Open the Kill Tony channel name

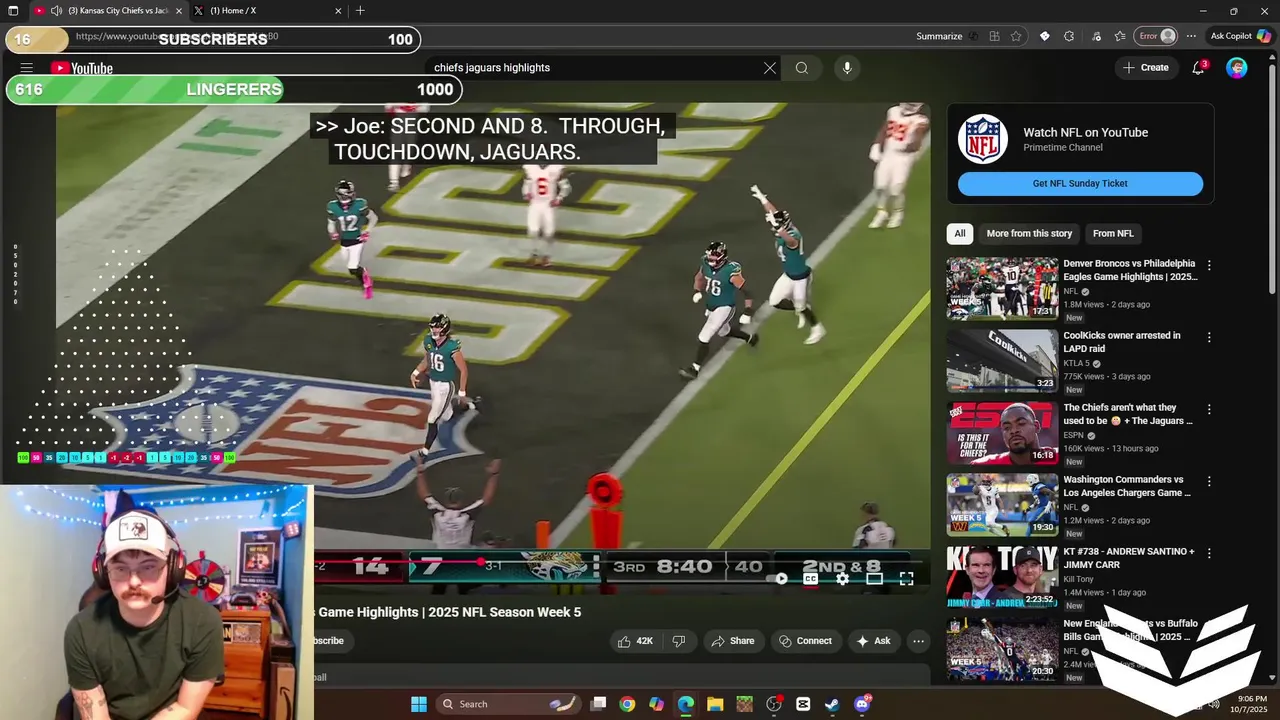(1080, 579)
